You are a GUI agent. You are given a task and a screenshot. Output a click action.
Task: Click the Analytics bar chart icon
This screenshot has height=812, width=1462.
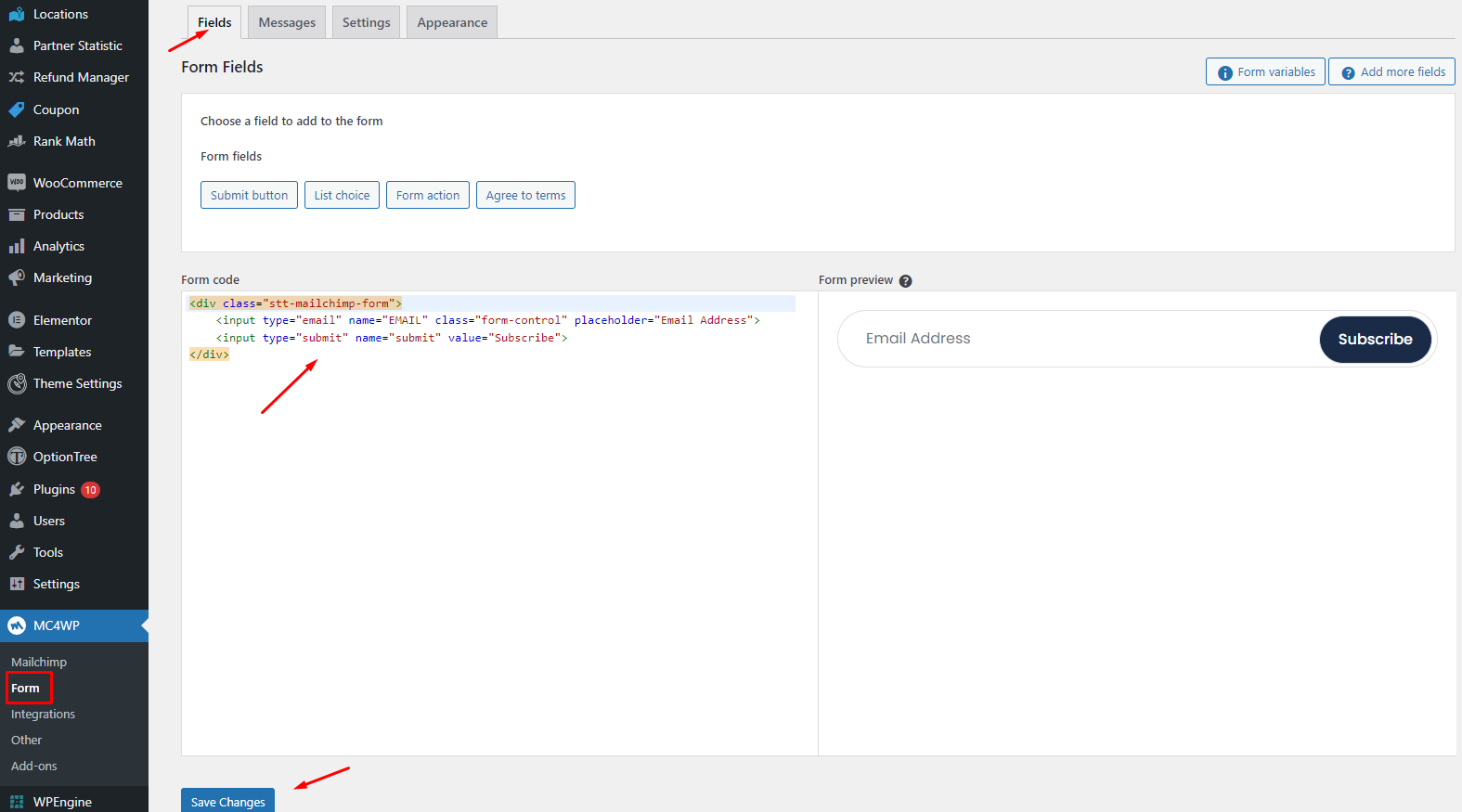tap(17, 246)
